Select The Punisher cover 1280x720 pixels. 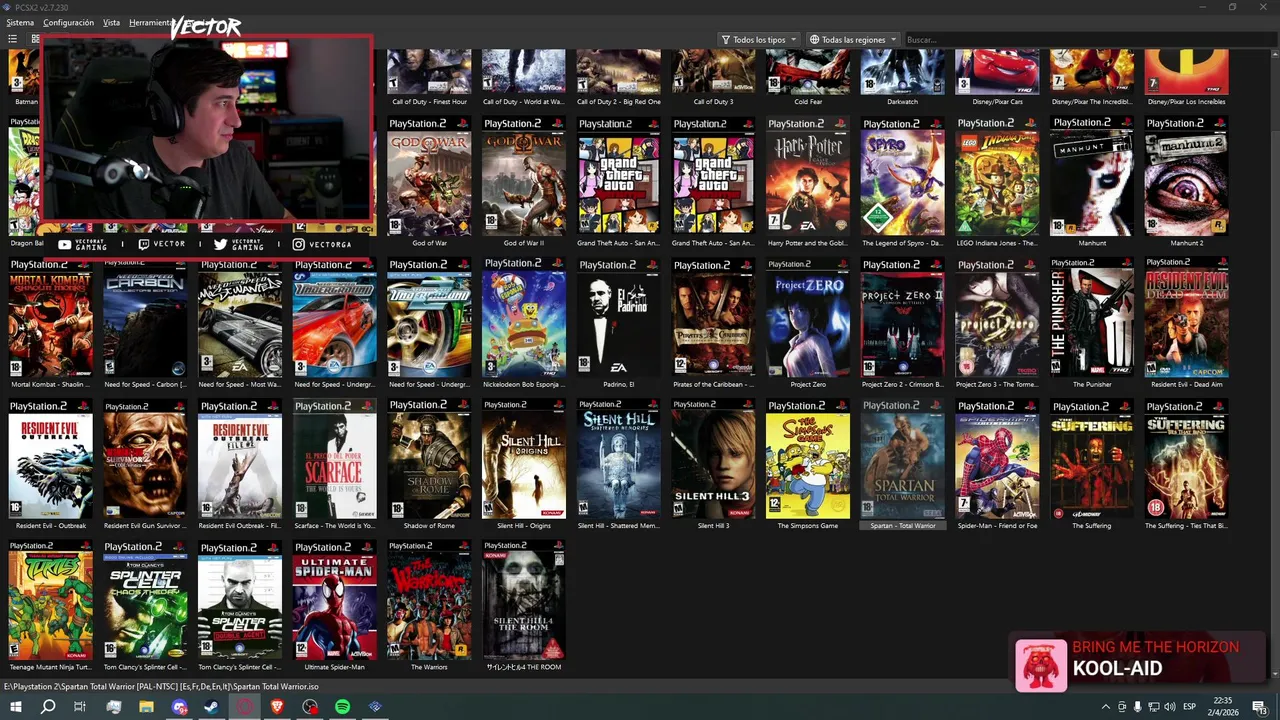1092,318
